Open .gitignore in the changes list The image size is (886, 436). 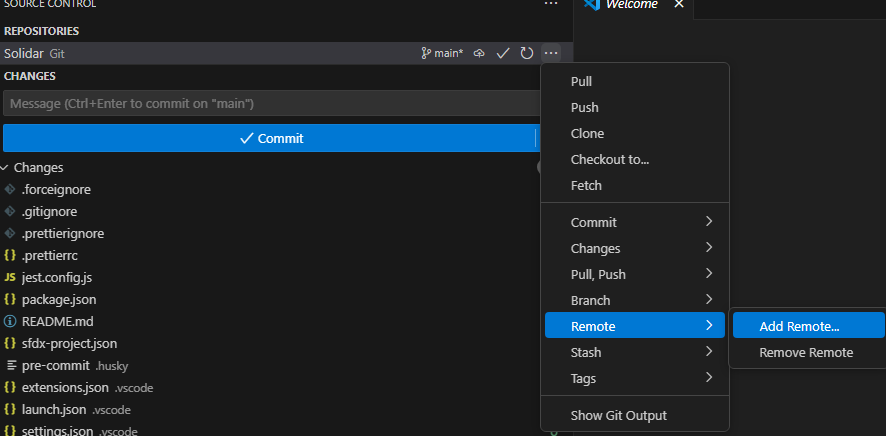point(49,211)
